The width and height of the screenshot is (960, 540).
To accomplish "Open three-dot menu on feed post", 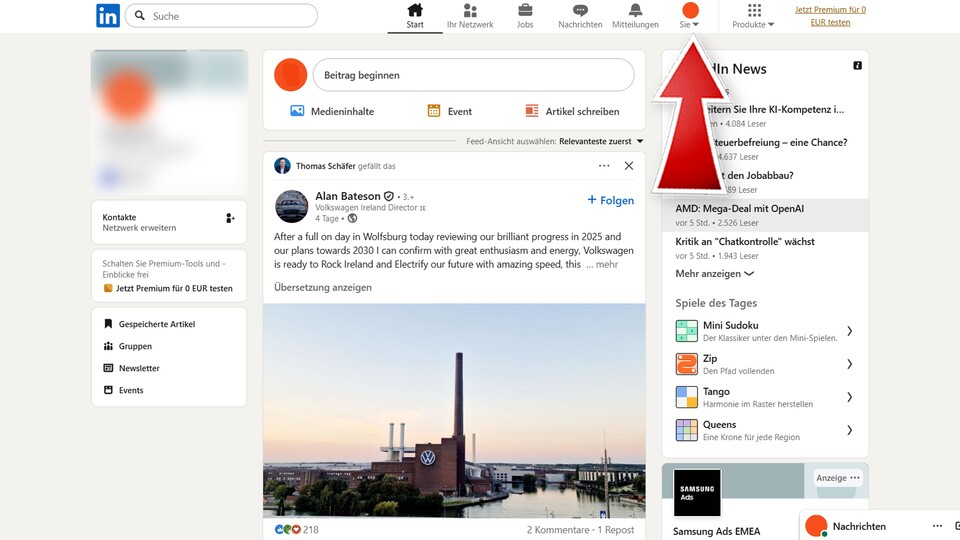I will pyautogui.click(x=604, y=166).
